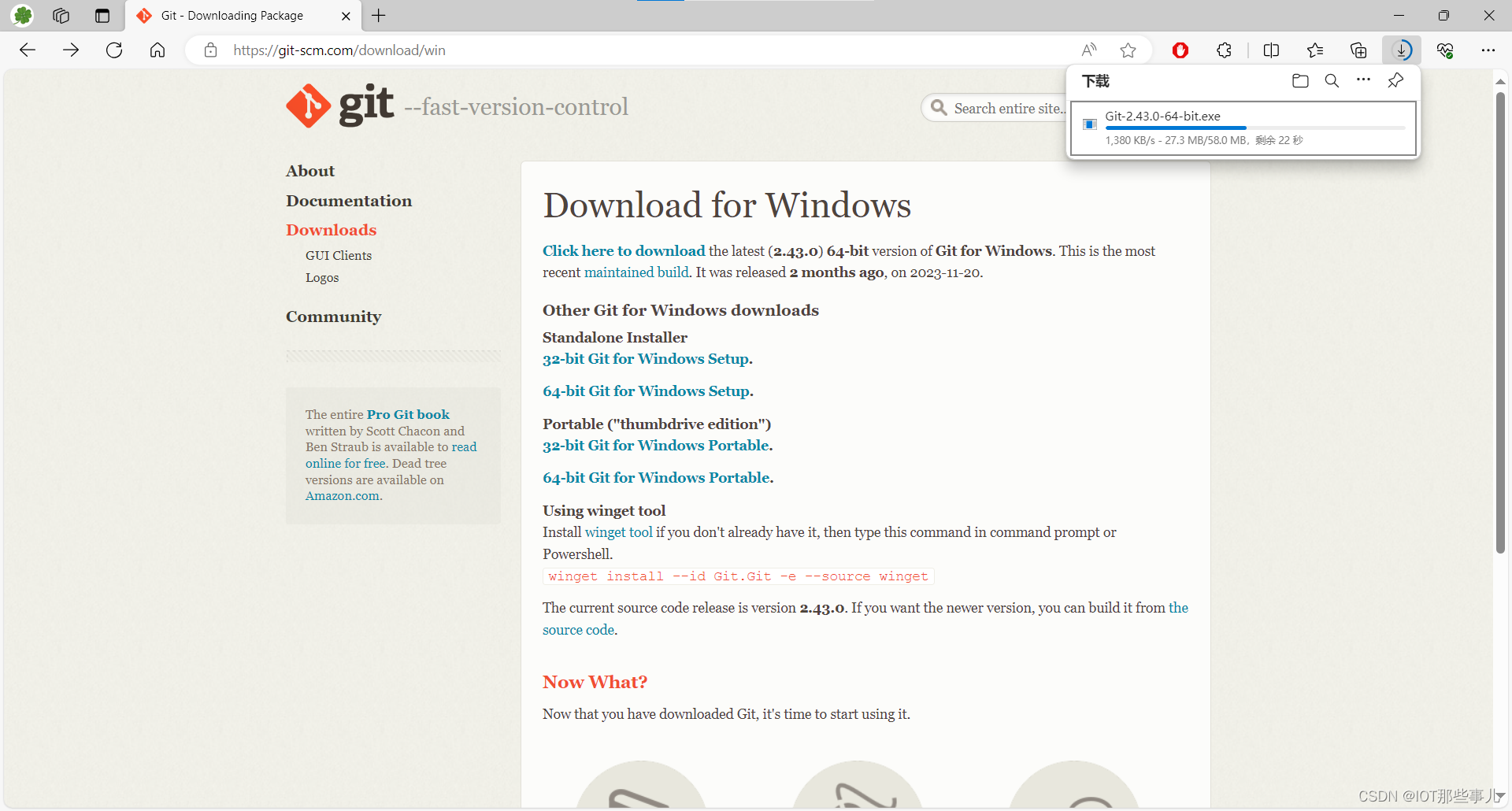Open the Amazon.com link
The image size is (1512, 811).
[x=343, y=496]
